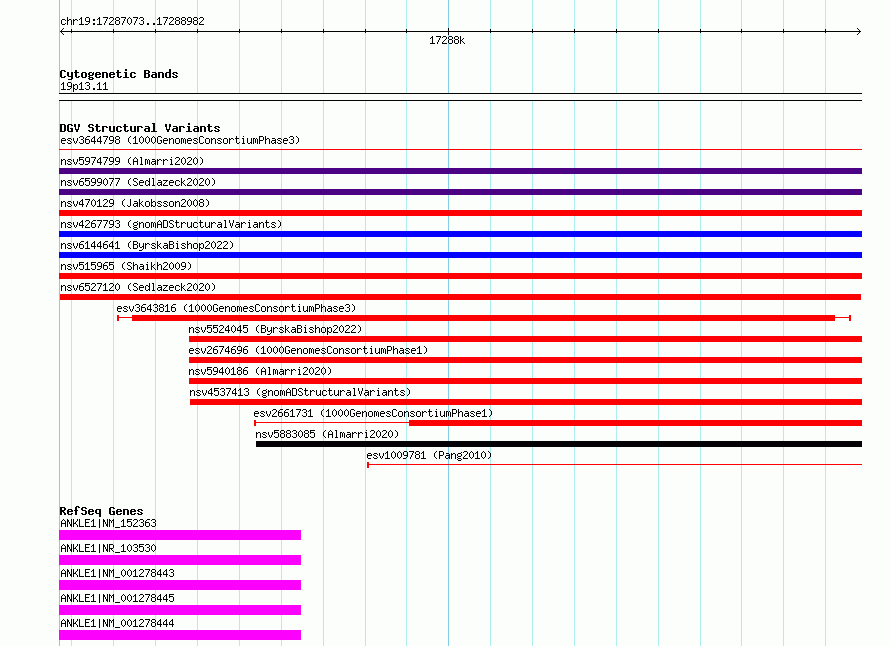890x646 pixels.
Task: Click the Cytogenetic Bands track title
Action: [119, 74]
